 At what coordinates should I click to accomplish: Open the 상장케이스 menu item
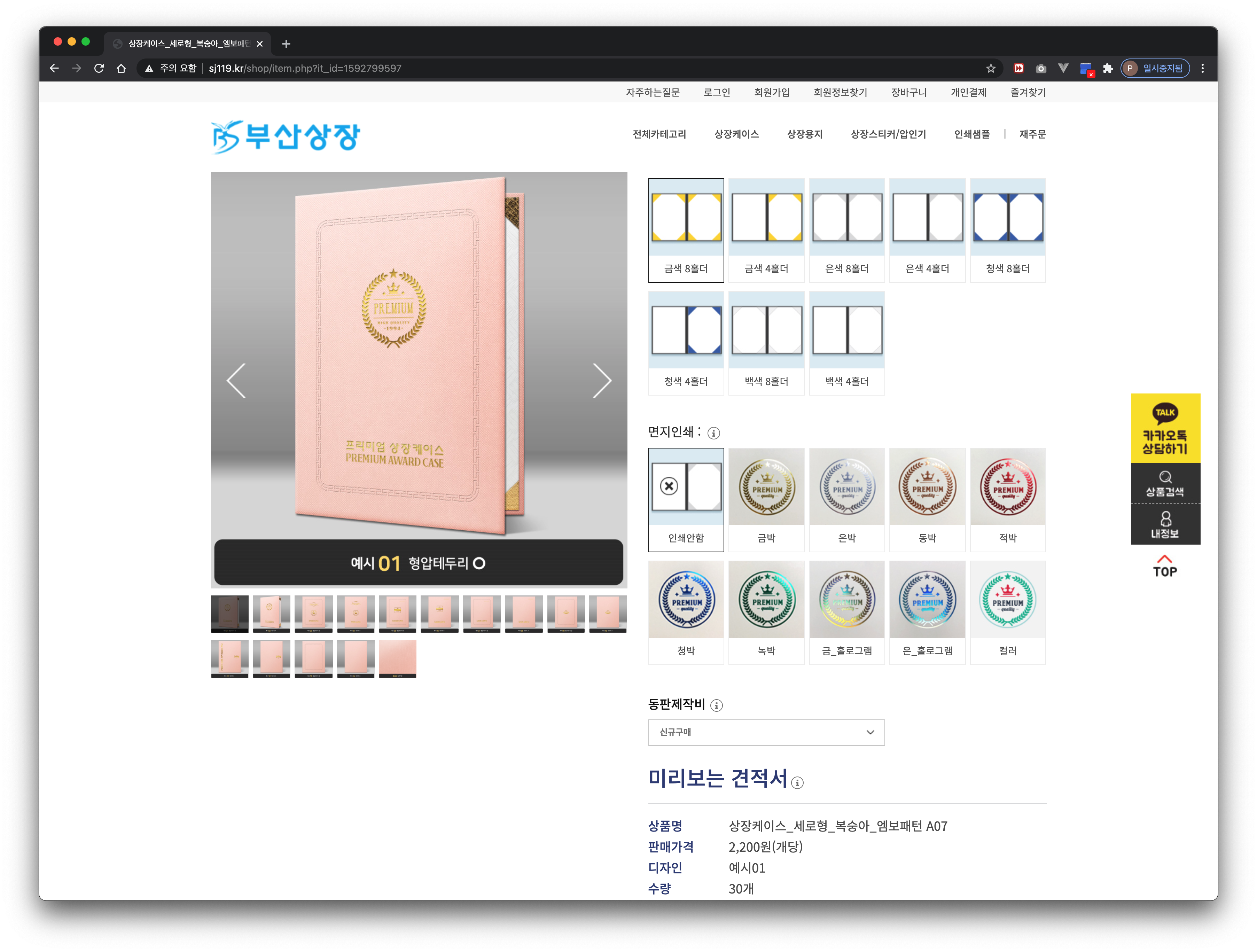736,134
